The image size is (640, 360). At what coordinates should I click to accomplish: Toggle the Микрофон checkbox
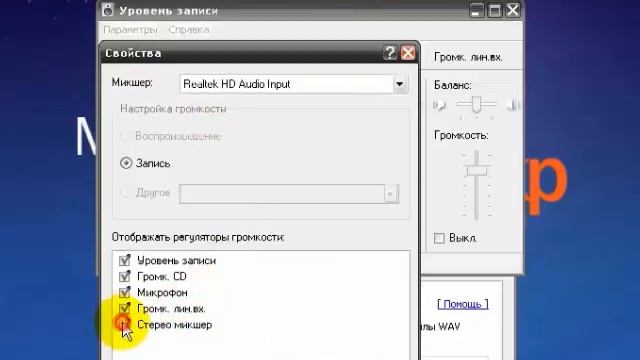tap(124, 293)
